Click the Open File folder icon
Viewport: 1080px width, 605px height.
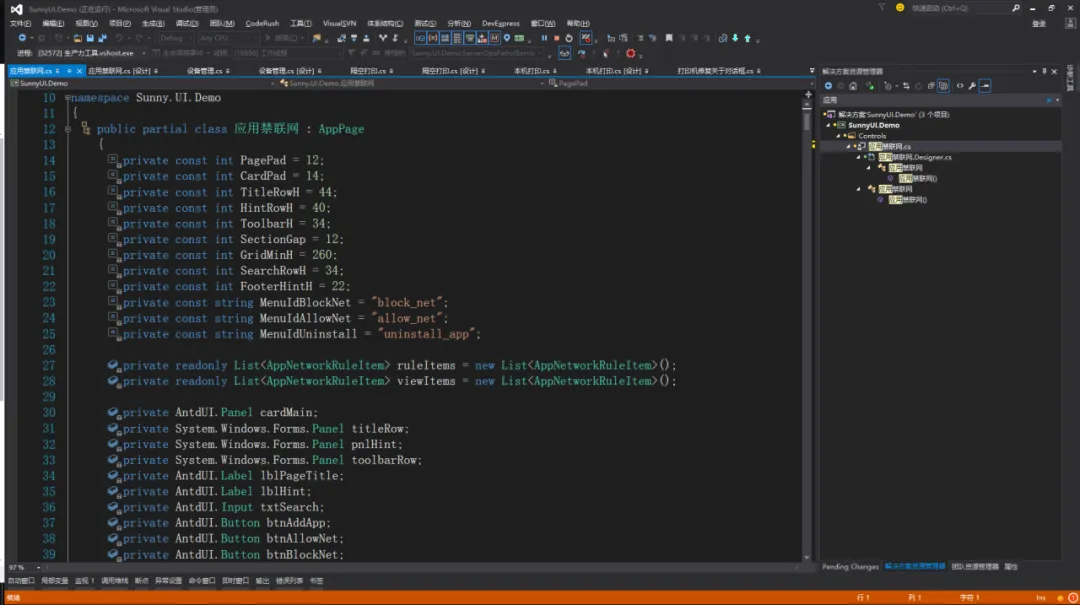77,38
